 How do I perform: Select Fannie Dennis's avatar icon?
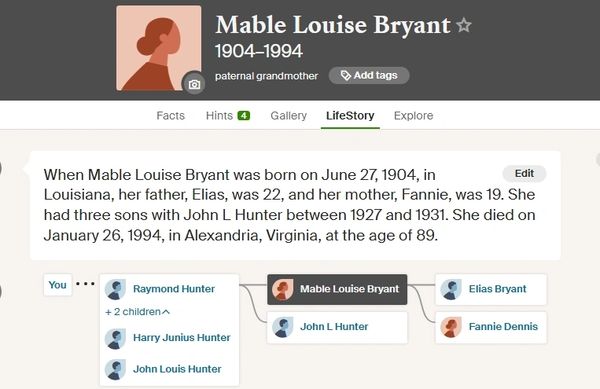(x=451, y=327)
